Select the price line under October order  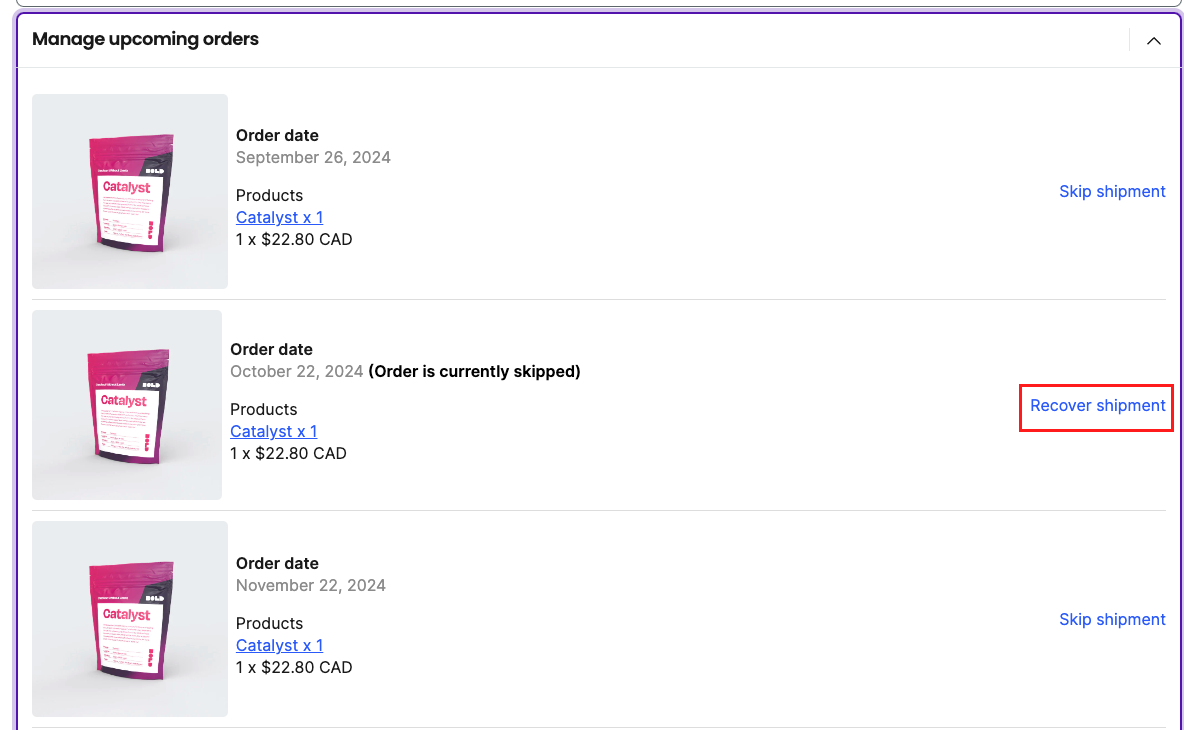(288, 454)
